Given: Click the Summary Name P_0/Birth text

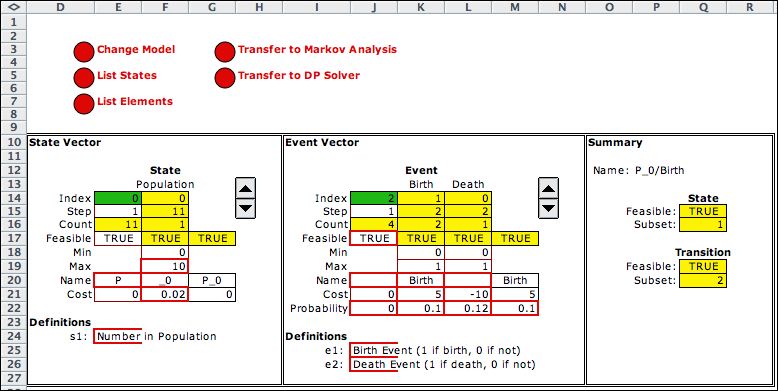Looking at the screenshot, I should tap(659, 171).
